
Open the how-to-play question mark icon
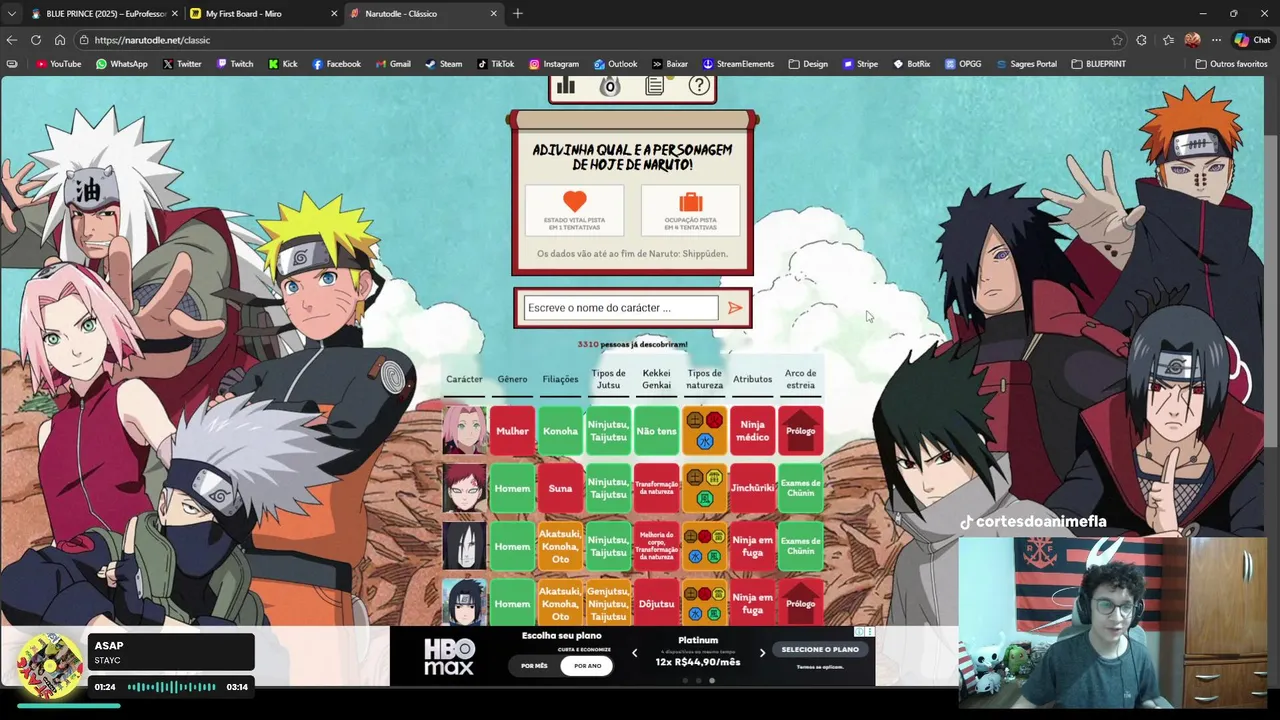pyautogui.click(x=699, y=86)
